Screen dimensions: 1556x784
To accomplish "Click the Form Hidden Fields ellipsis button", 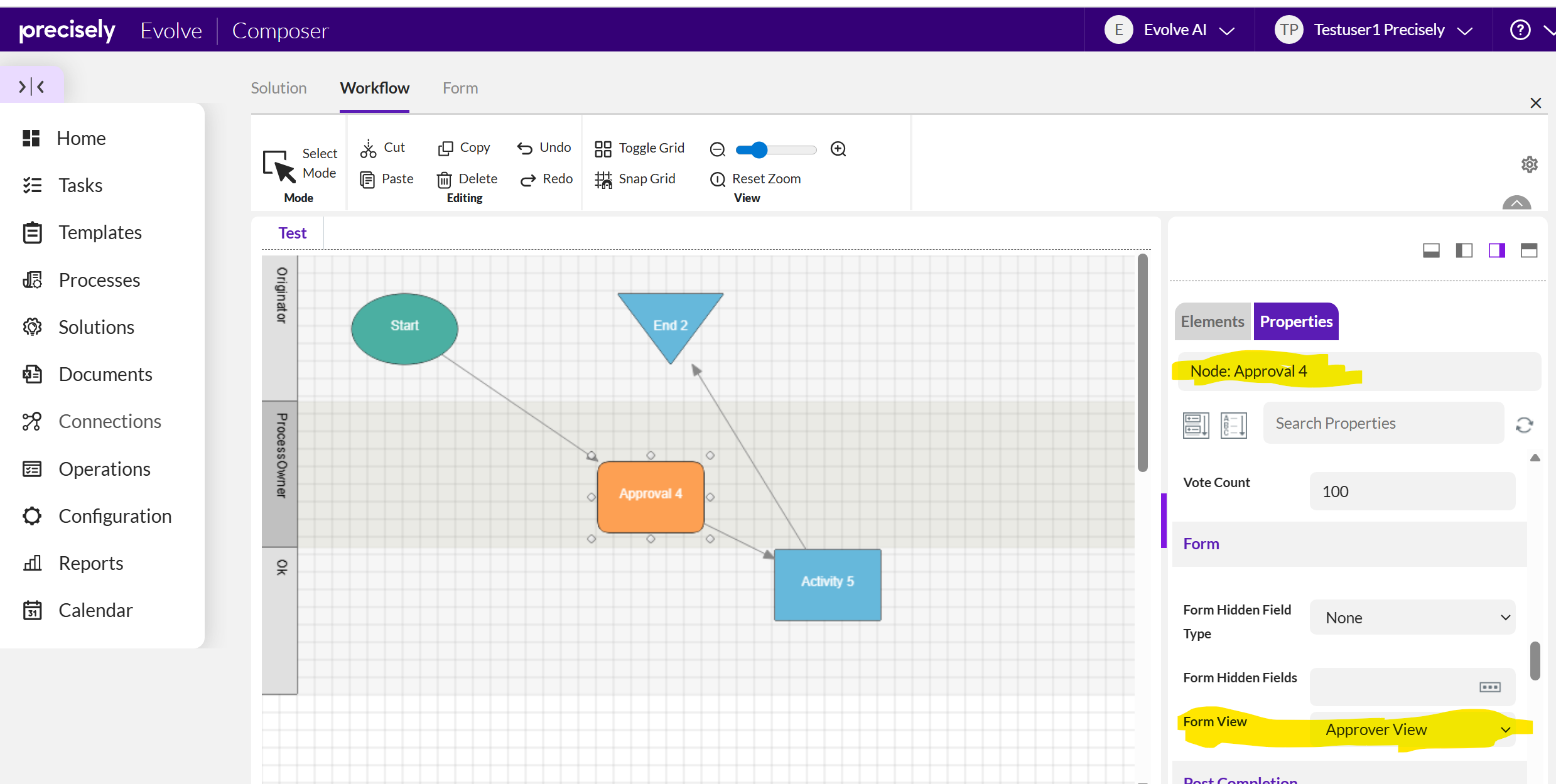I will (x=1489, y=687).
